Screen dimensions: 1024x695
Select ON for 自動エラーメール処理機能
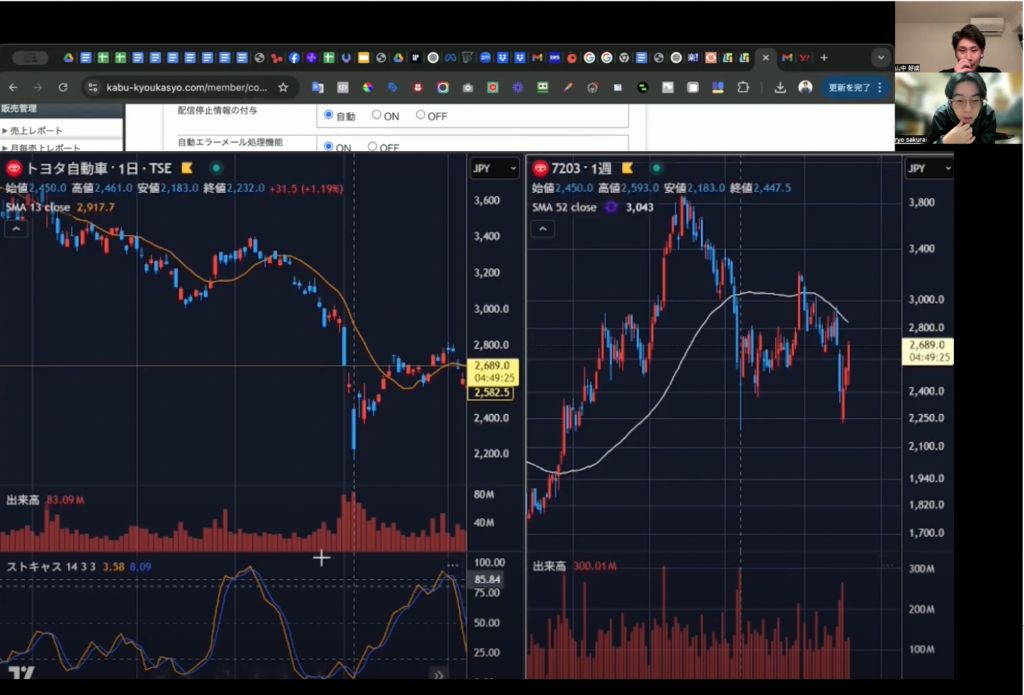[328, 146]
